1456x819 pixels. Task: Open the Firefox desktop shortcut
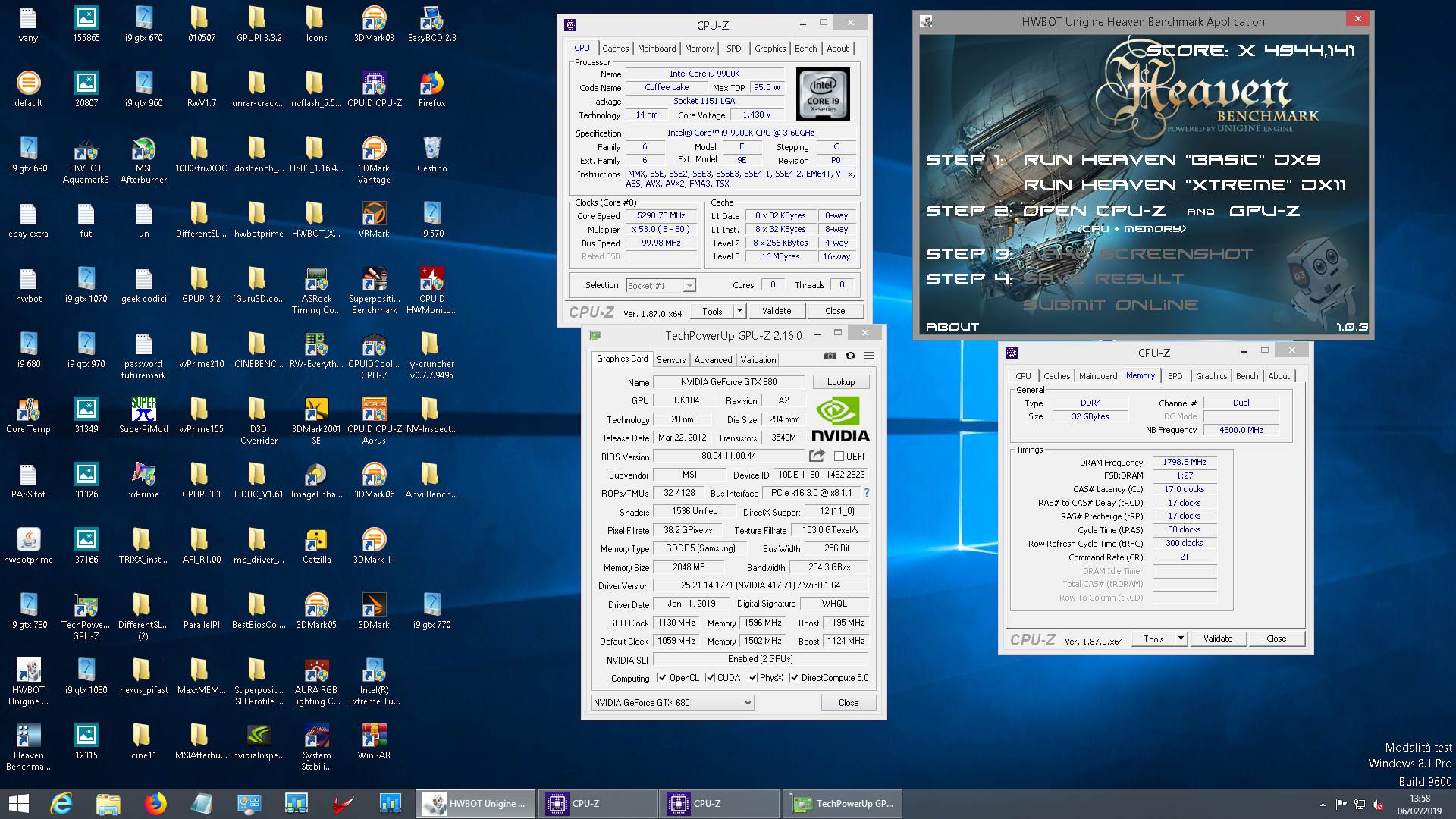(431, 89)
